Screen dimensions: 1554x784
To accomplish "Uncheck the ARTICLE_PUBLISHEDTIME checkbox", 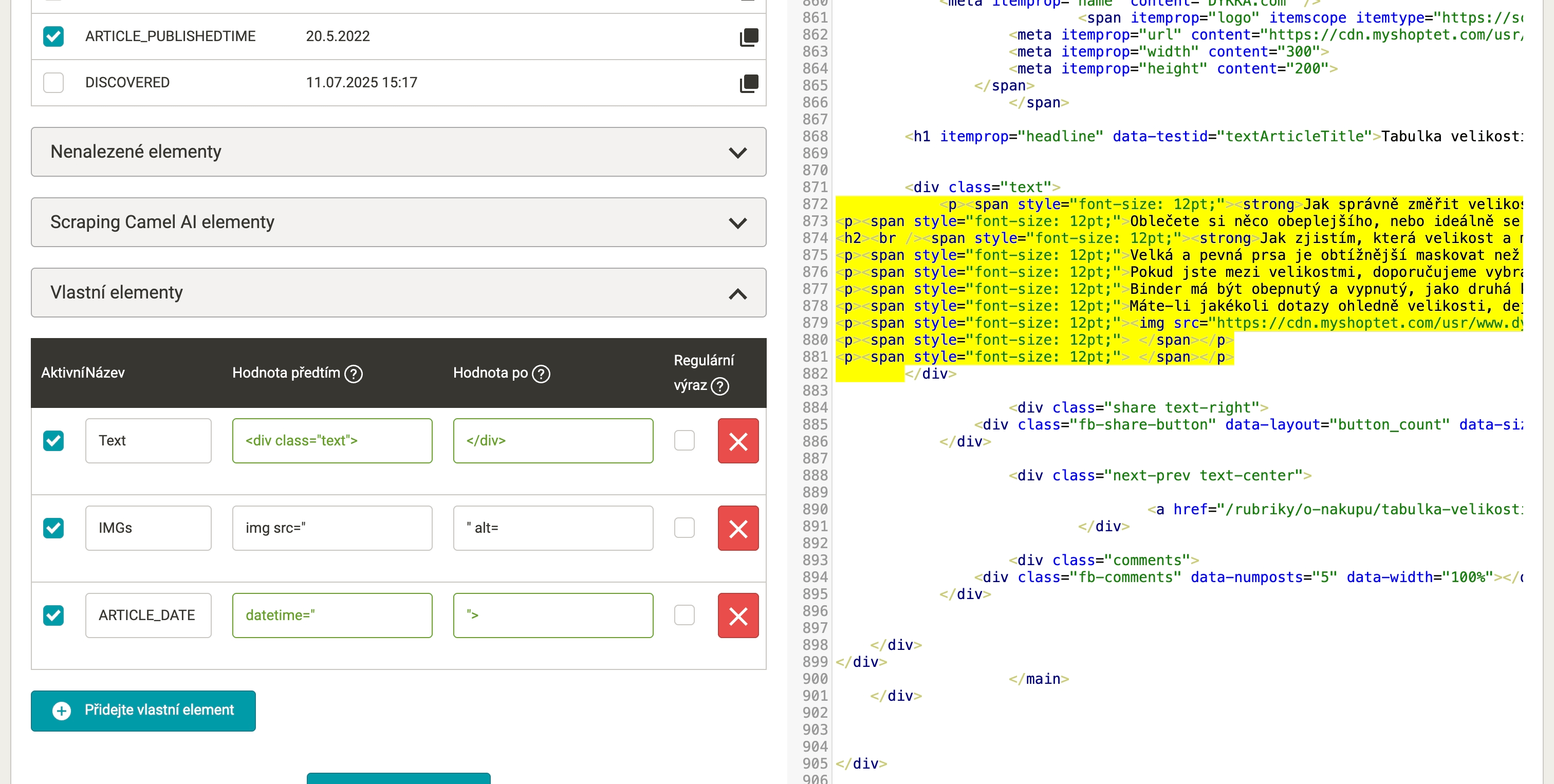I will pyautogui.click(x=53, y=36).
